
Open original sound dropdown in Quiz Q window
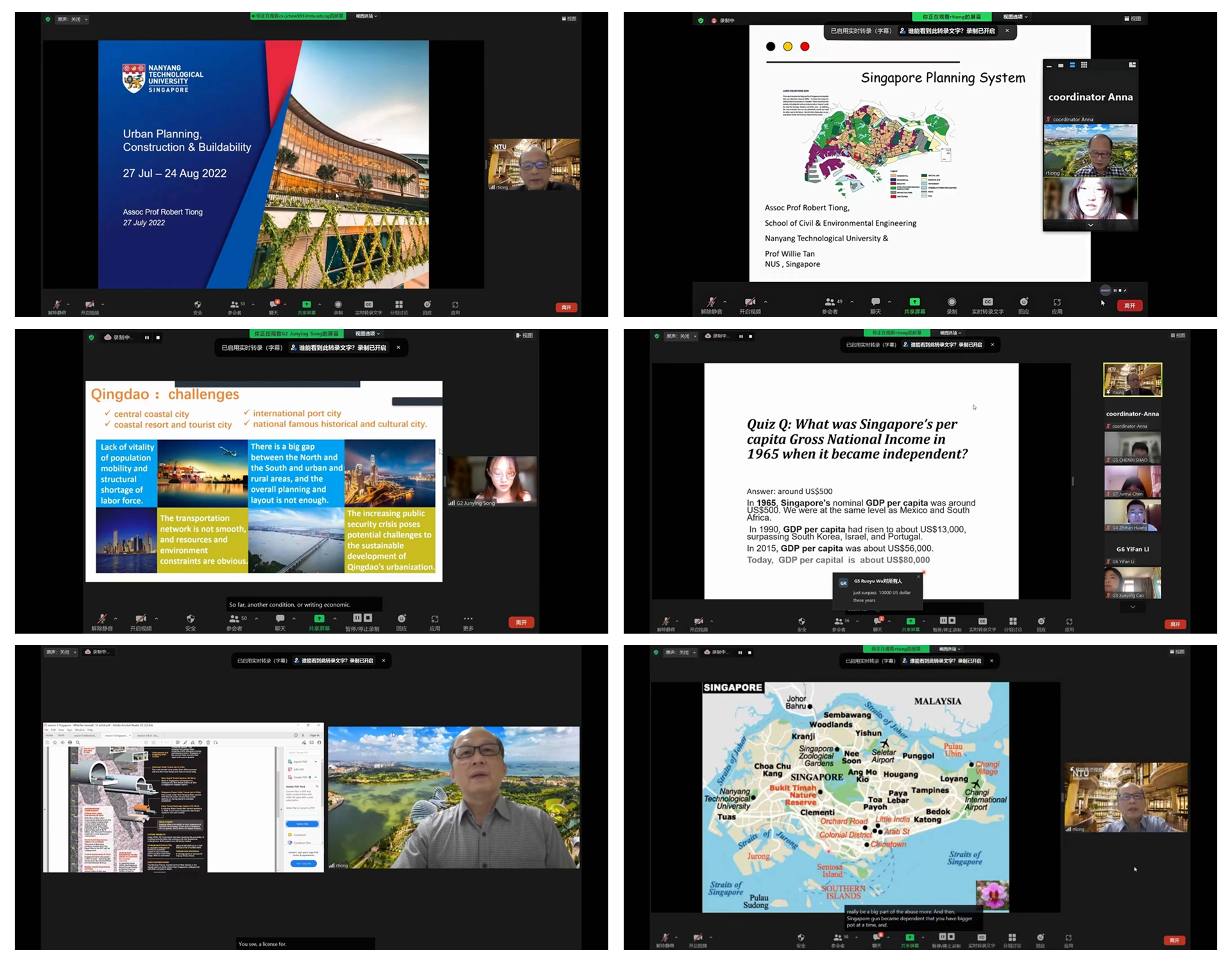click(695, 336)
